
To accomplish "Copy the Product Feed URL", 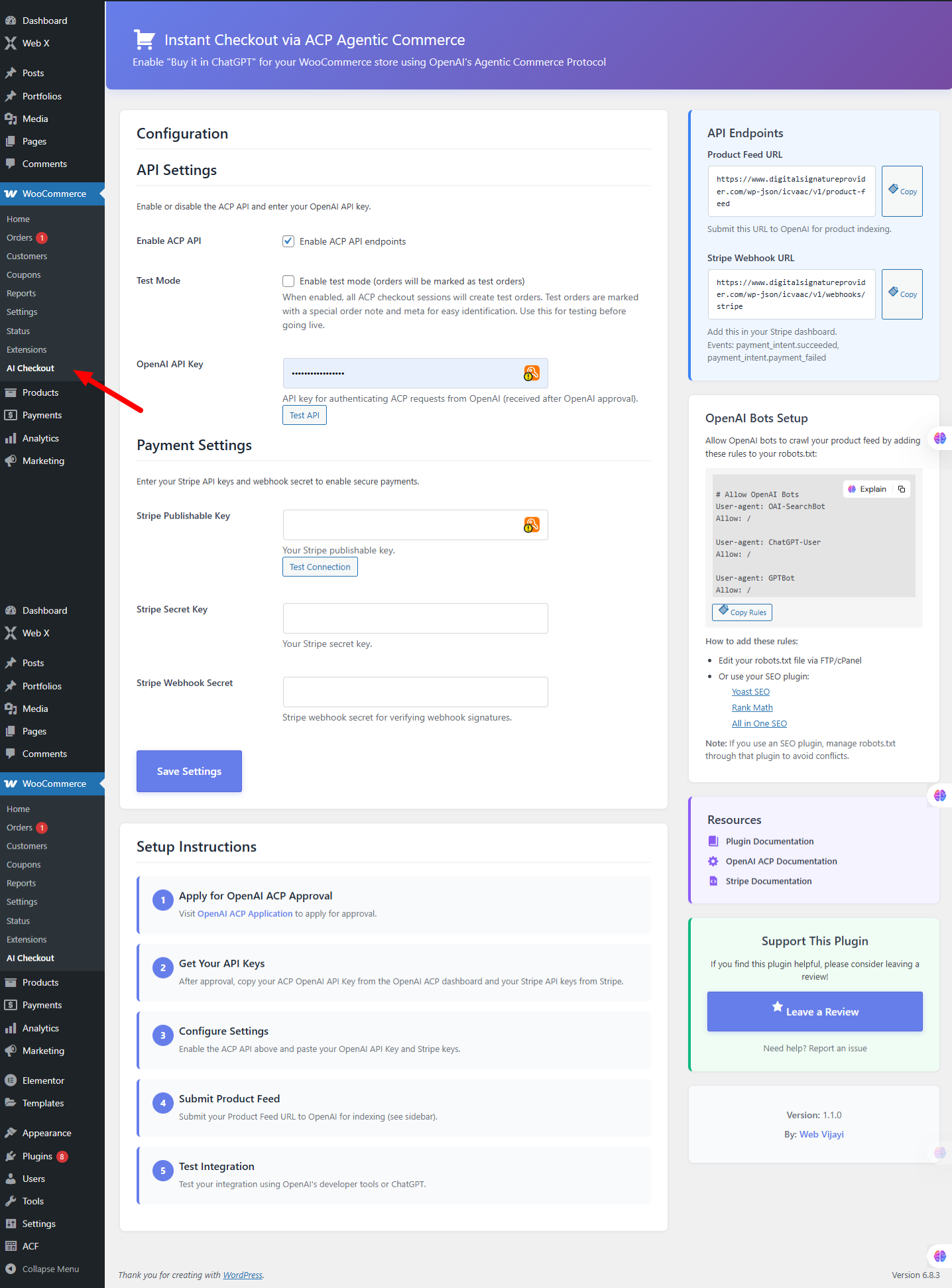I will click(902, 191).
